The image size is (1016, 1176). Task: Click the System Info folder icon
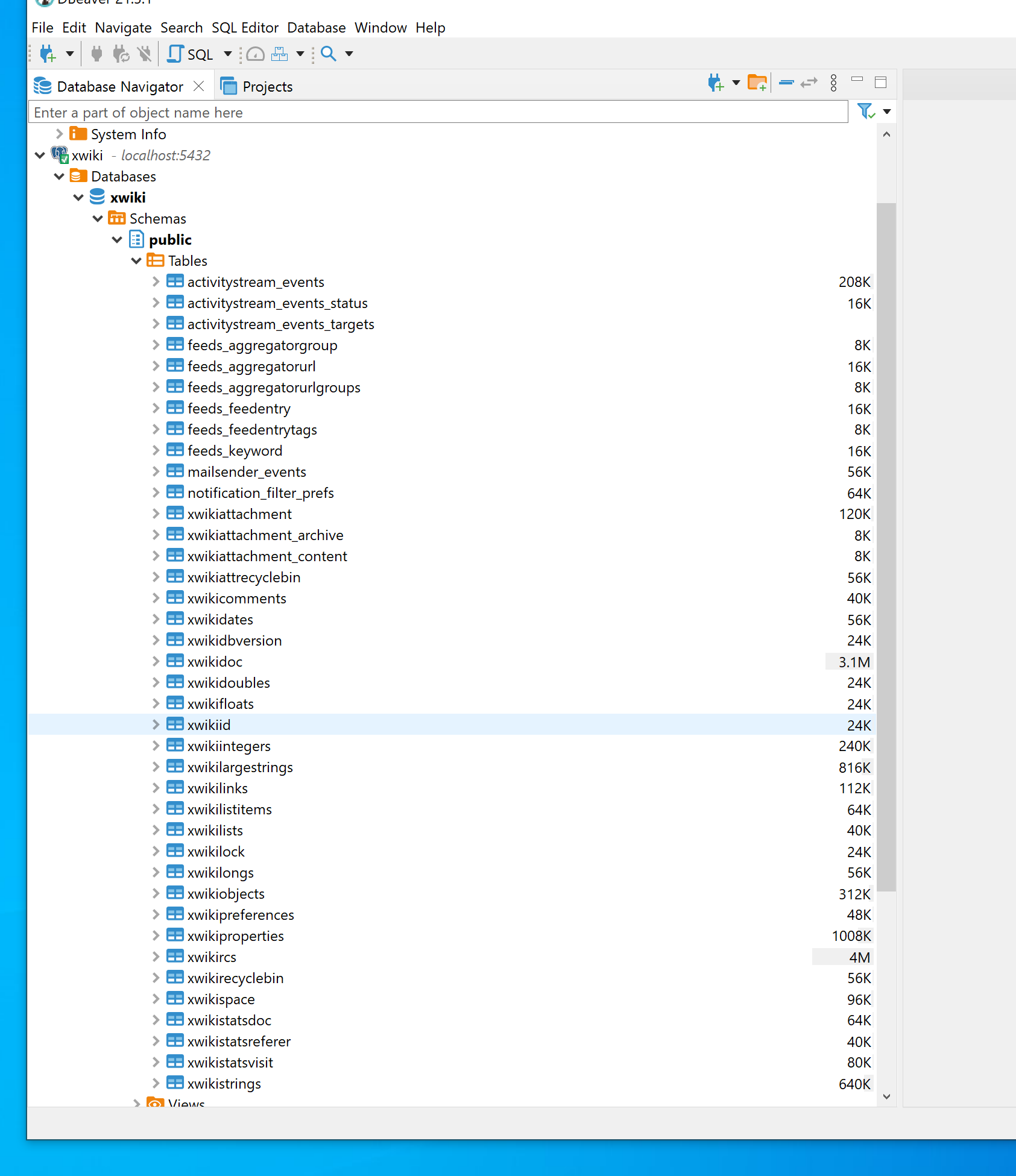78,134
